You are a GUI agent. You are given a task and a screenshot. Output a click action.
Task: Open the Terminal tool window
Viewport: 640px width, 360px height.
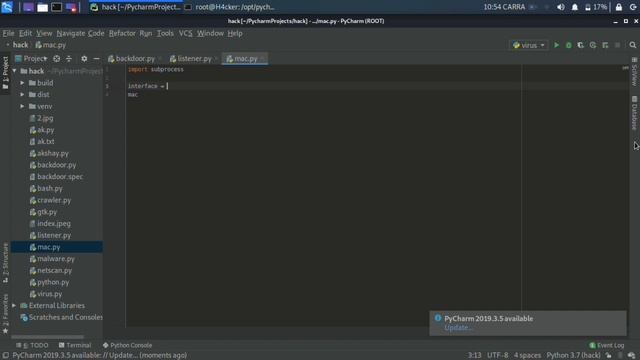tap(75, 345)
